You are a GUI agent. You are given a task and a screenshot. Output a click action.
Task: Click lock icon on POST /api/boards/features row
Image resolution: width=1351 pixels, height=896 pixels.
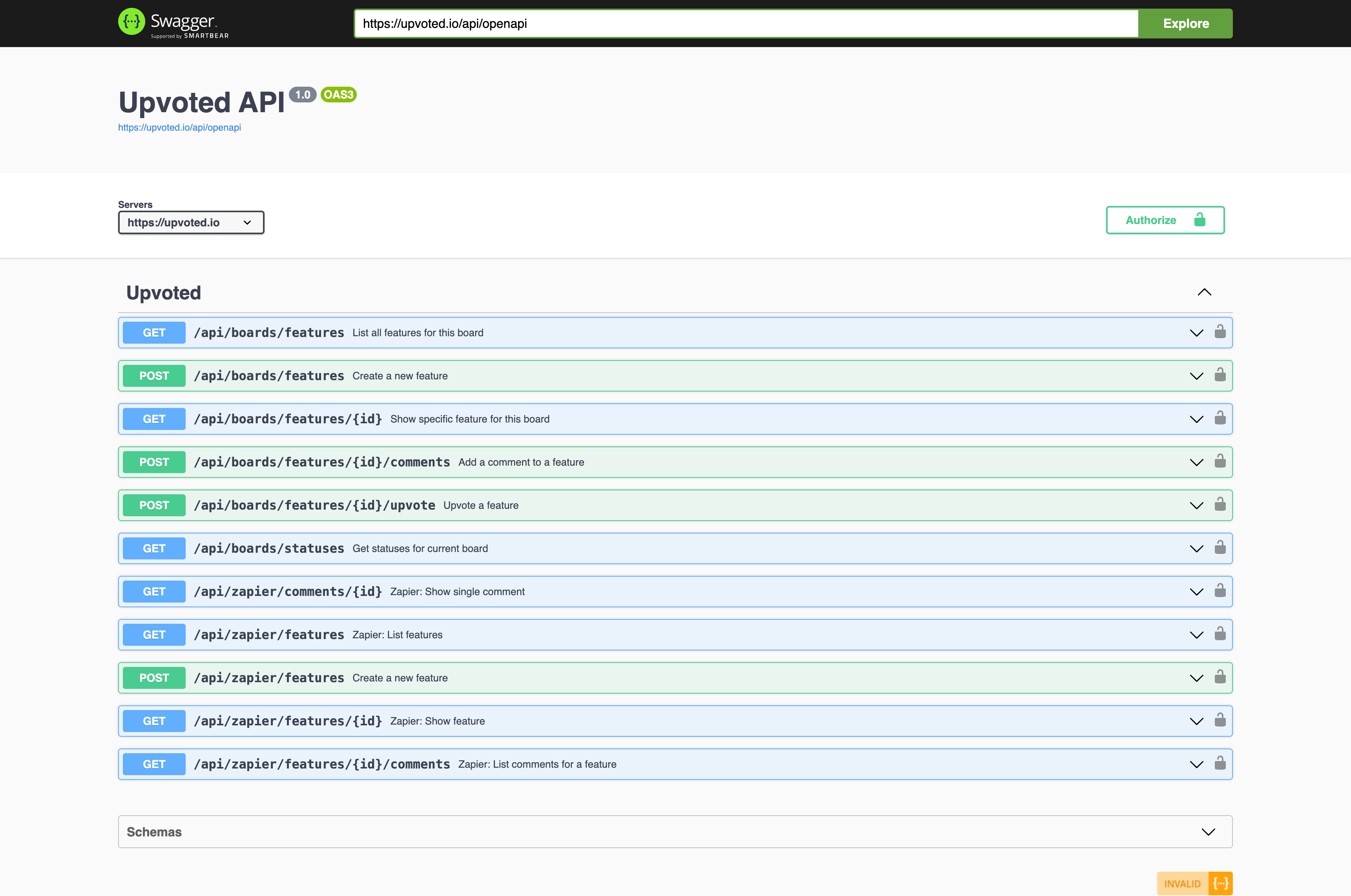point(1220,375)
